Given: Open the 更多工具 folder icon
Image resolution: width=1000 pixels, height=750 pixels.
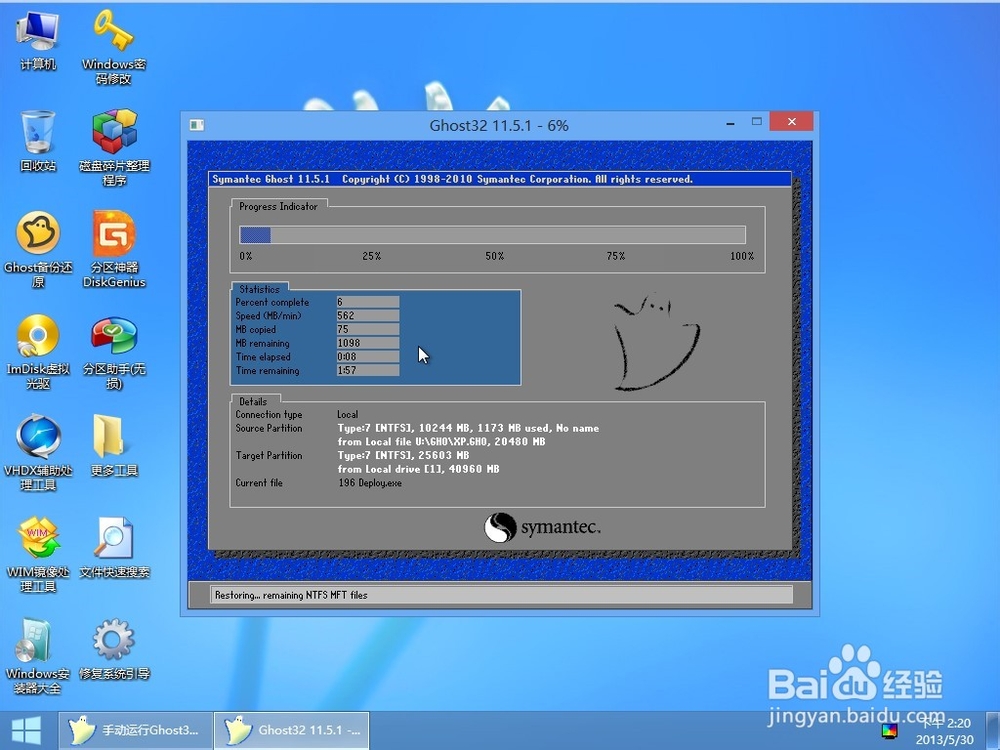Looking at the screenshot, I should 114,446.
